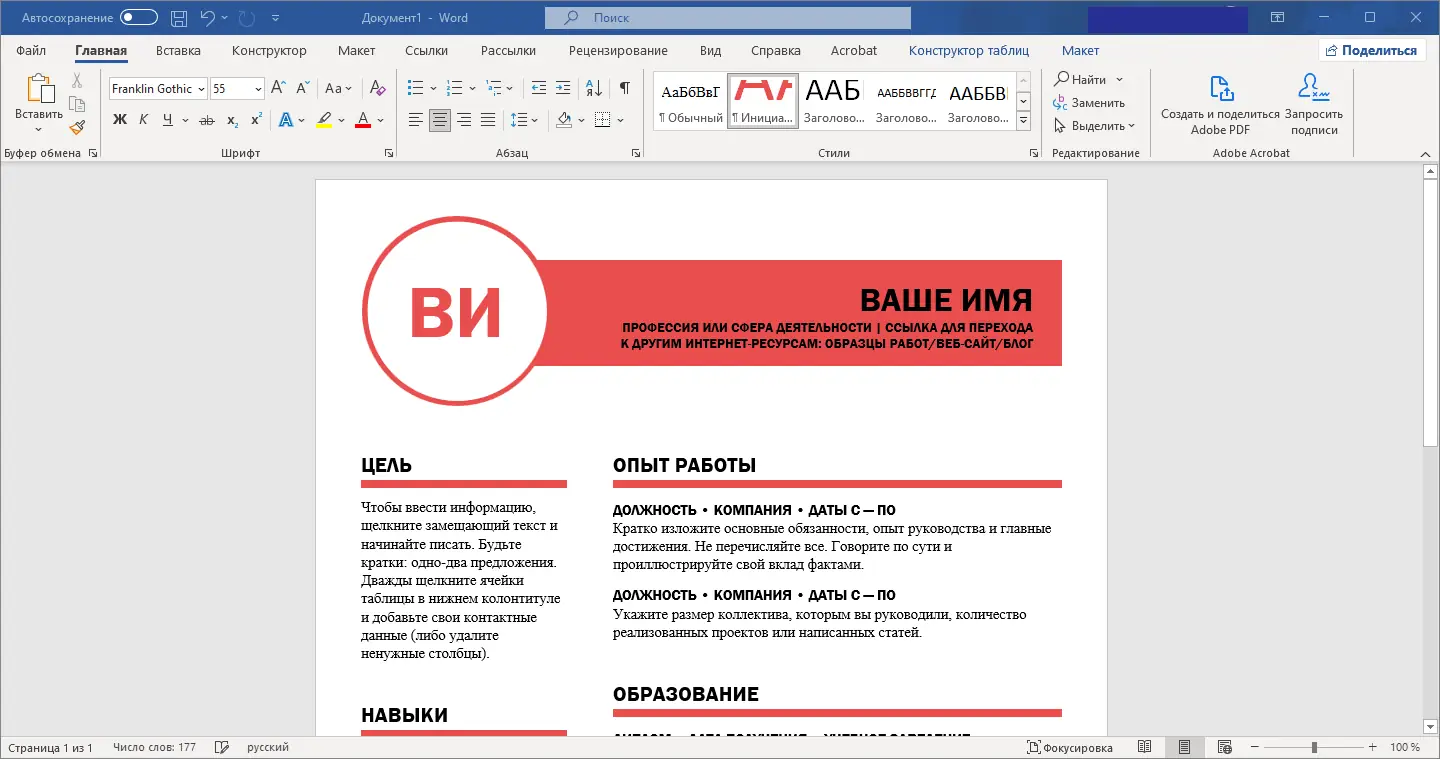
Task: Switch to the Ссылки tab
Action: (426, 50)
